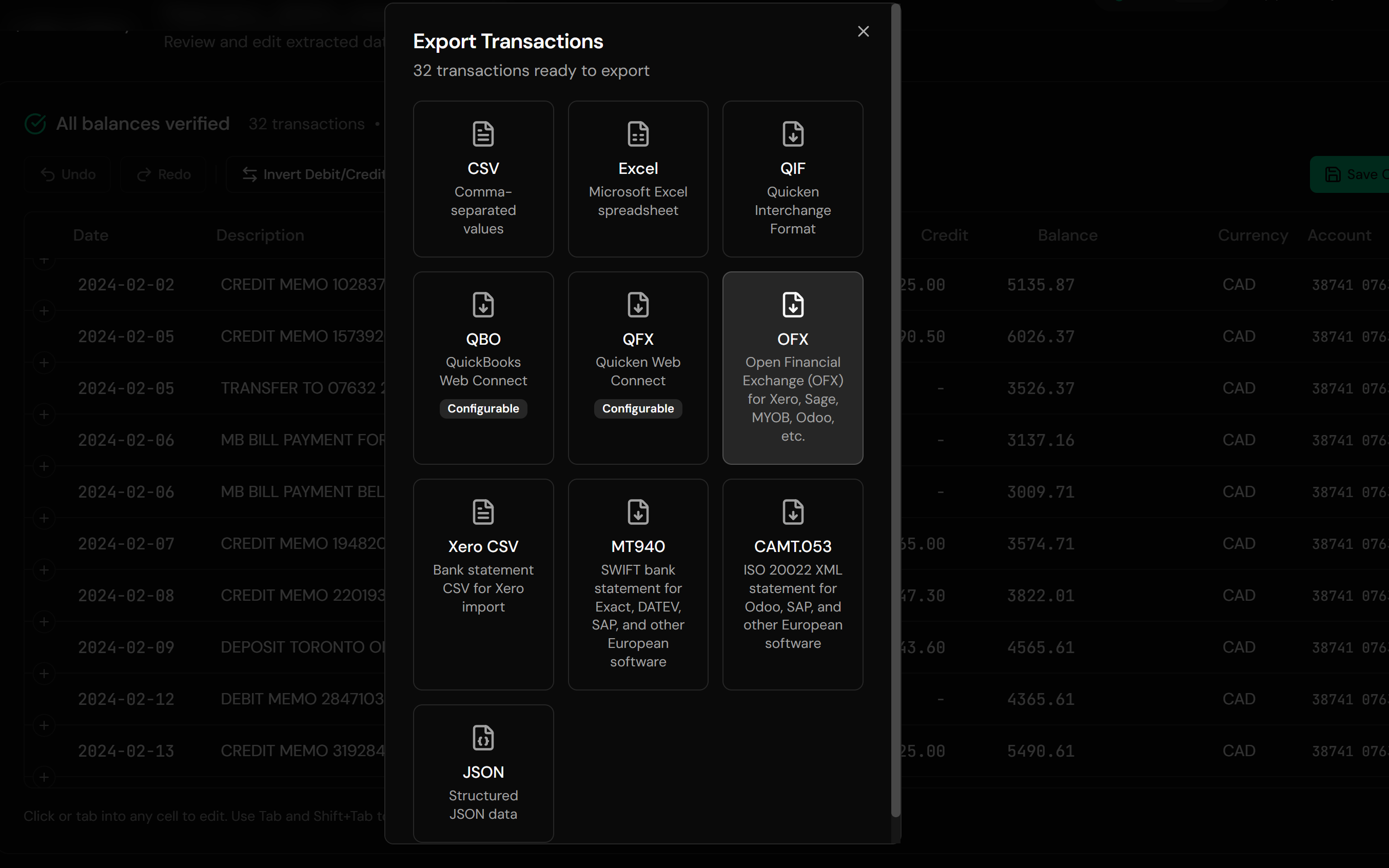Click MB BILL PAYMENT BEL description cell
Viewport: 1389px width, 868px height.
point(303,491)
